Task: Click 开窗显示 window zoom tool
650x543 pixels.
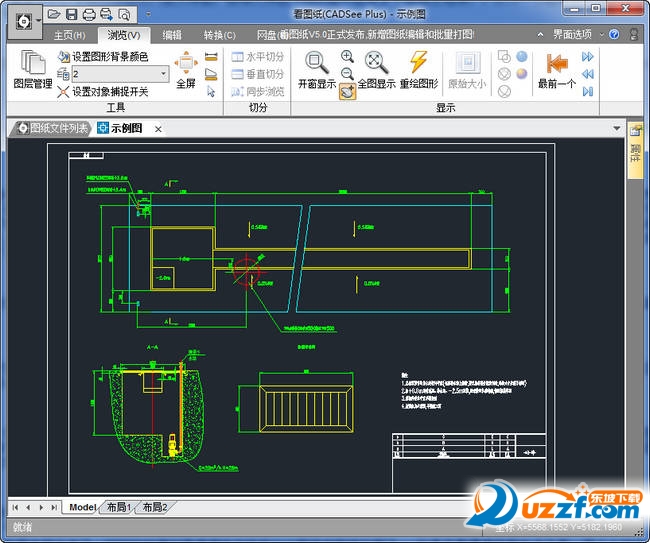Action: point(317,70)
